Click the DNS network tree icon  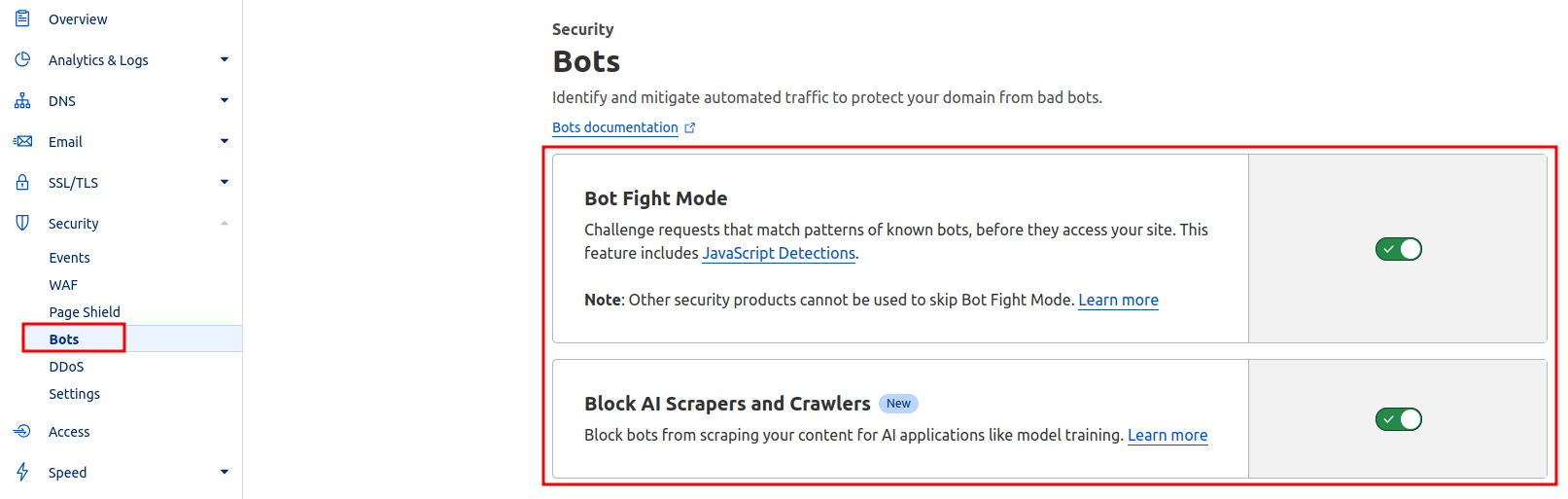point(22,100)
